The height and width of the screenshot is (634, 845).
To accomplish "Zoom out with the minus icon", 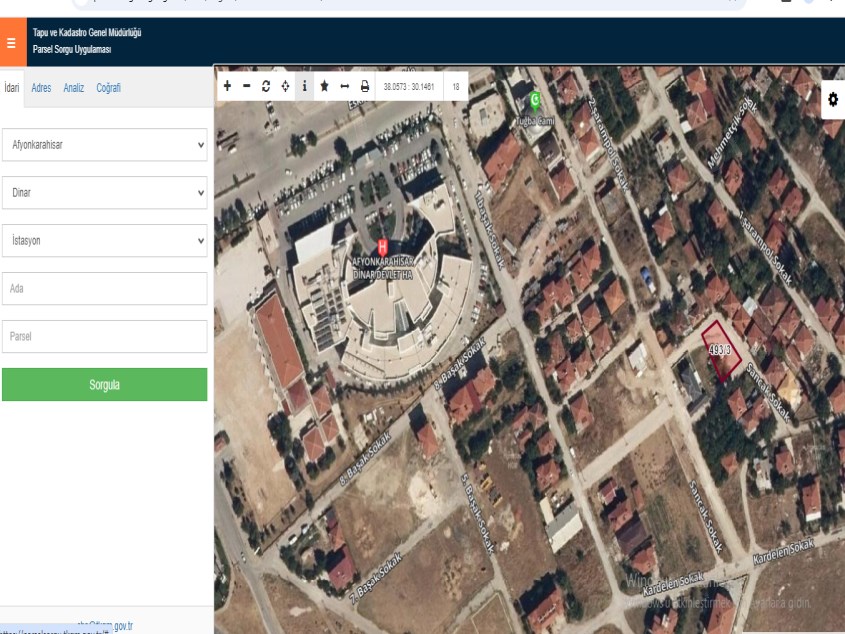I will [x=246, y=86].
